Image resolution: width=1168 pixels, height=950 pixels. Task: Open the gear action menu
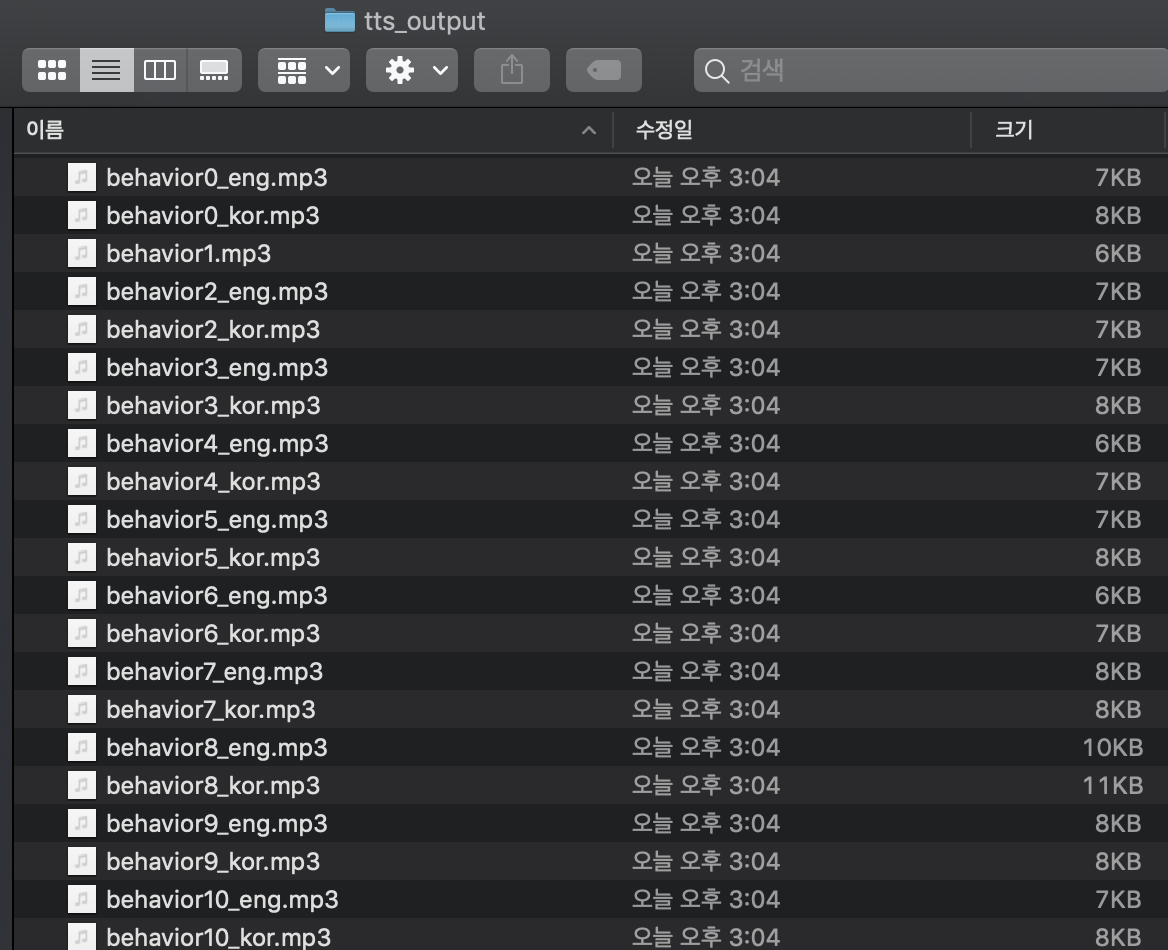pos(412,70)
